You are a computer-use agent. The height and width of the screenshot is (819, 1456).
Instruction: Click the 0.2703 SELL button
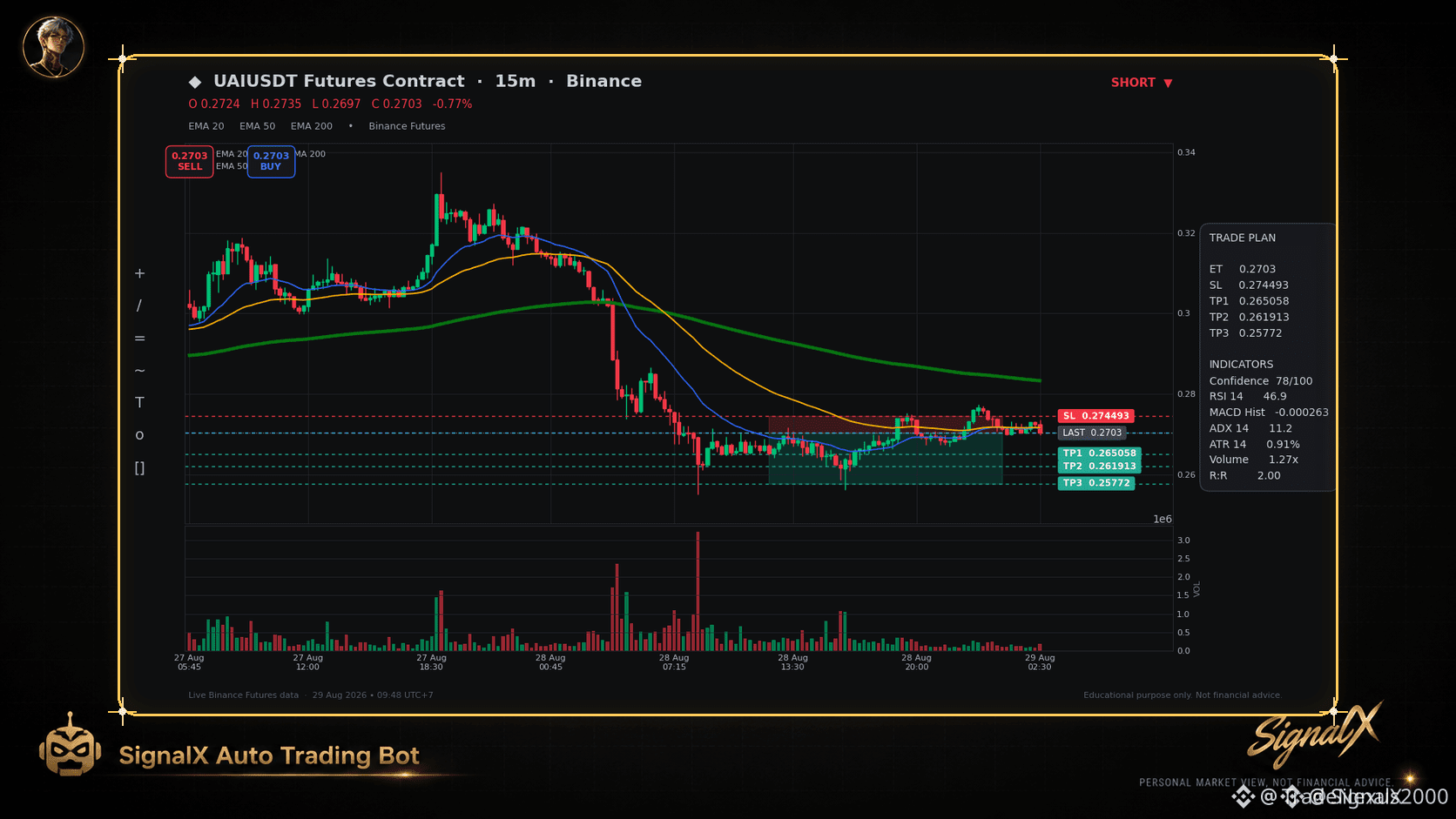click(190, 161)
